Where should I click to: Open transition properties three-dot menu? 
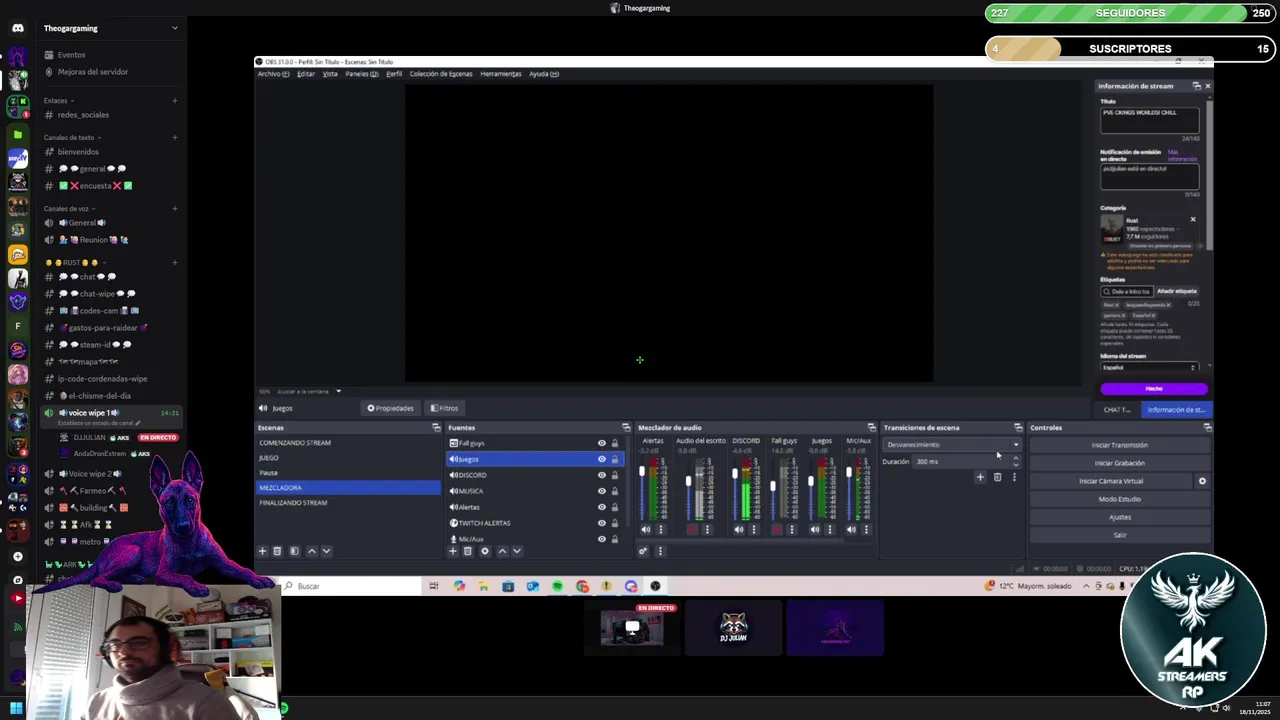(1014, 478)
